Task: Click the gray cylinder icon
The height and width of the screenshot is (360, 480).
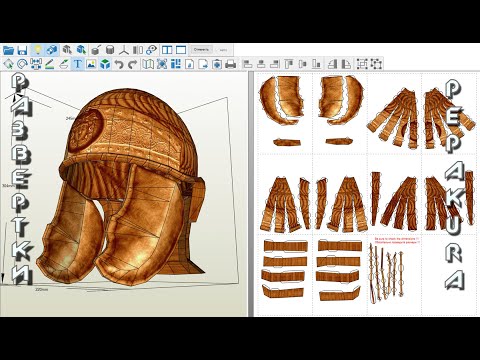Action: (x=110, y=50)
